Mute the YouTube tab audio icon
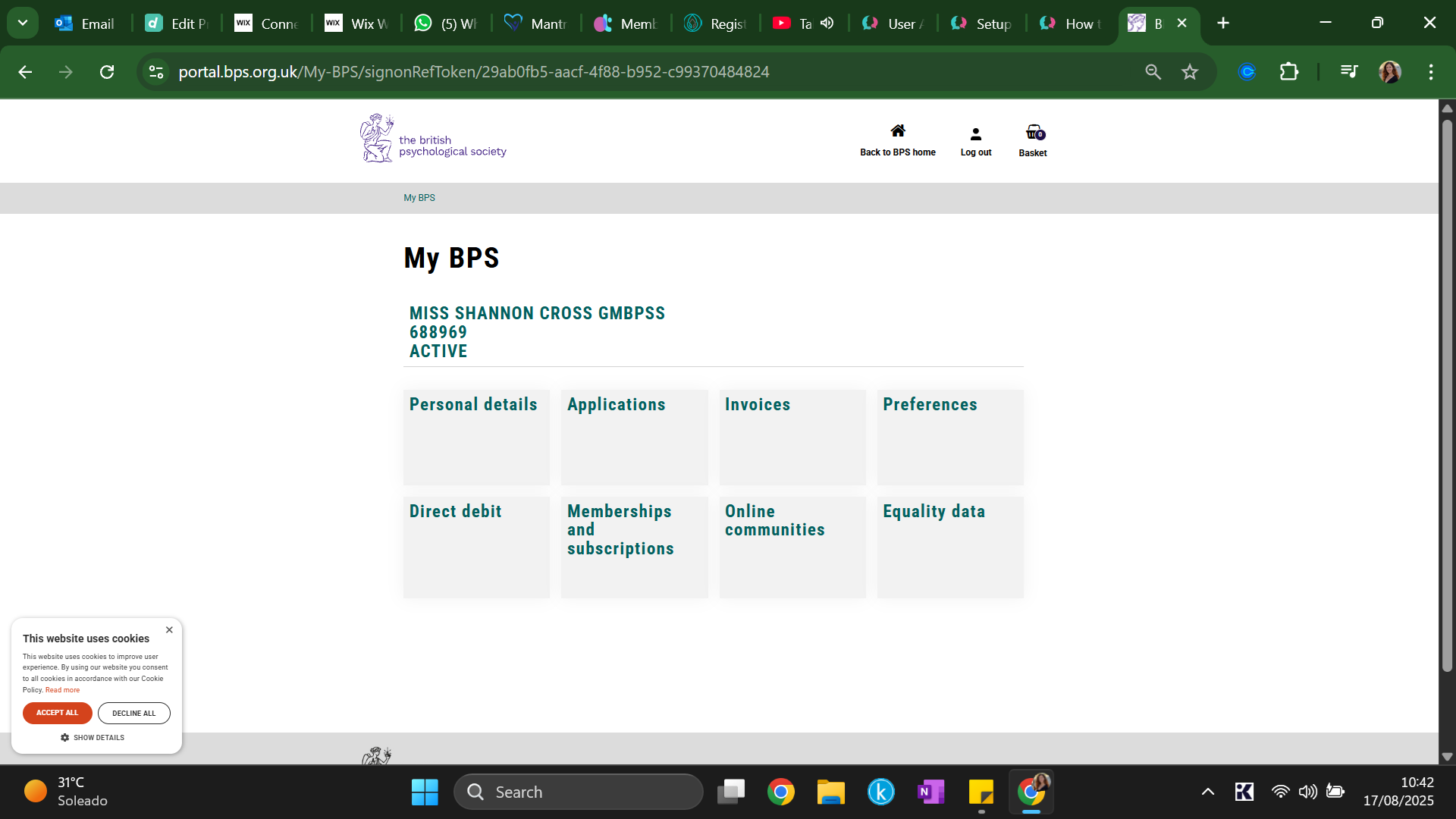The width and height of the screenshot is (1456, 819). (827, 23)
